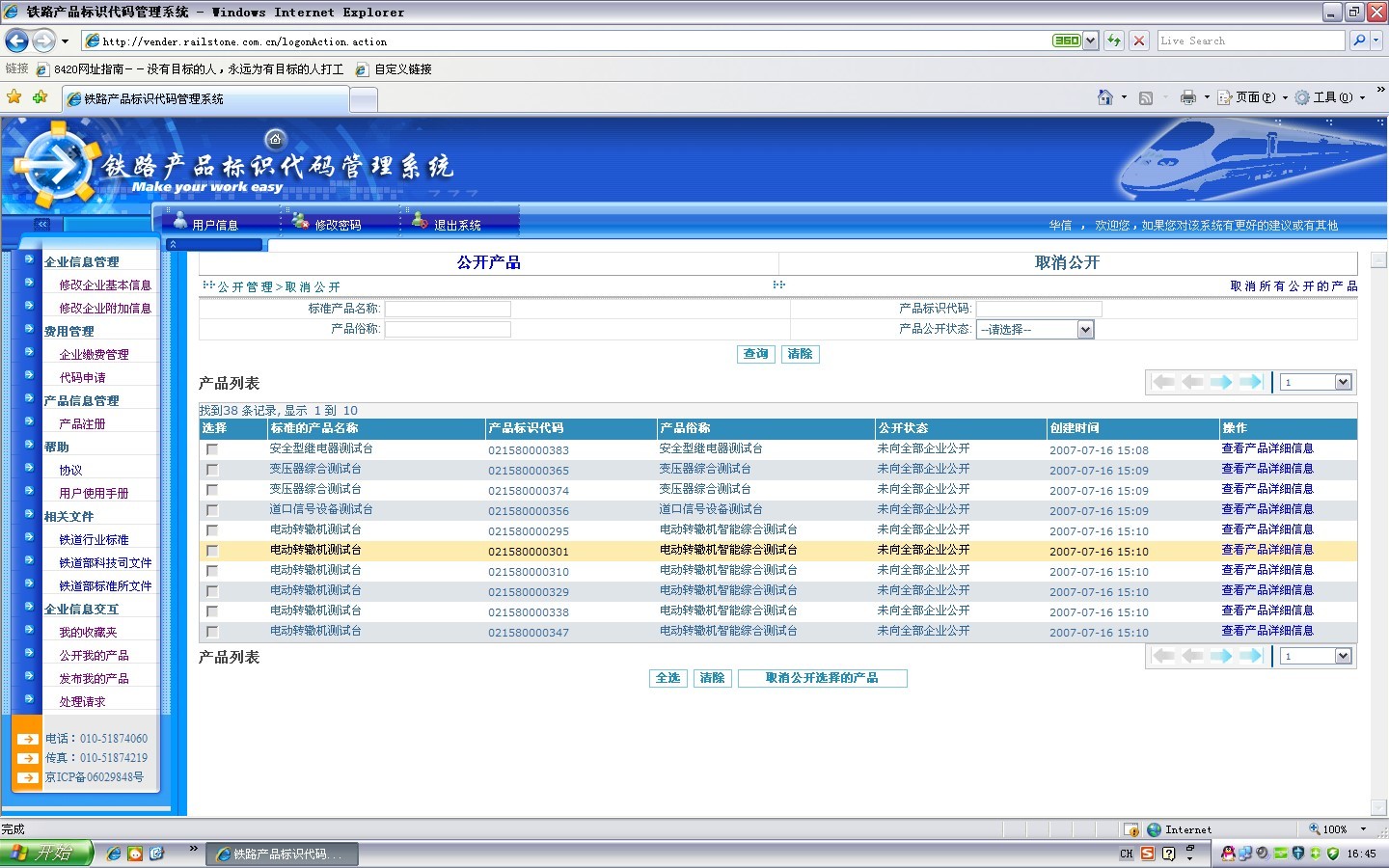This screenshot has height=868, width=1389.
Task: Check the box for product 021580000329
Action: (212, 591)
